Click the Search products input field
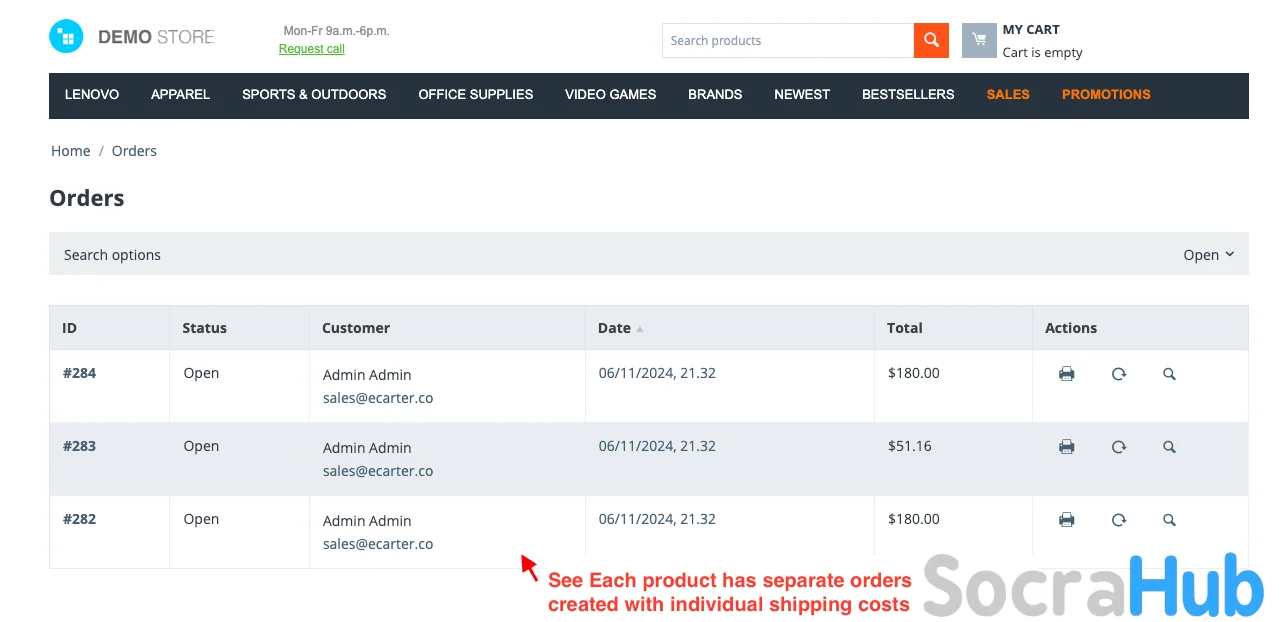 pos(787,41)
